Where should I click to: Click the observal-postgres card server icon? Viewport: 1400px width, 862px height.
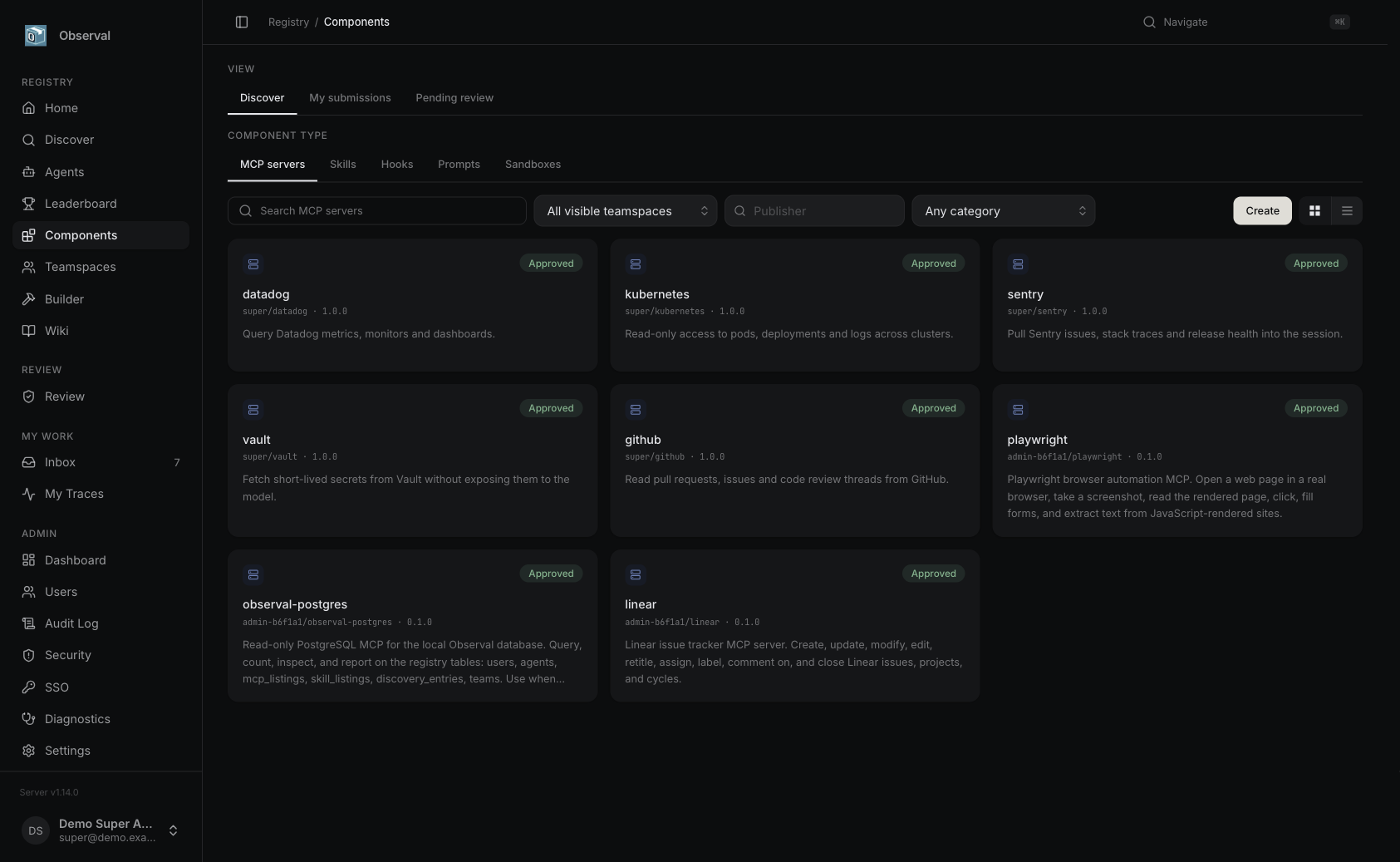253,574
